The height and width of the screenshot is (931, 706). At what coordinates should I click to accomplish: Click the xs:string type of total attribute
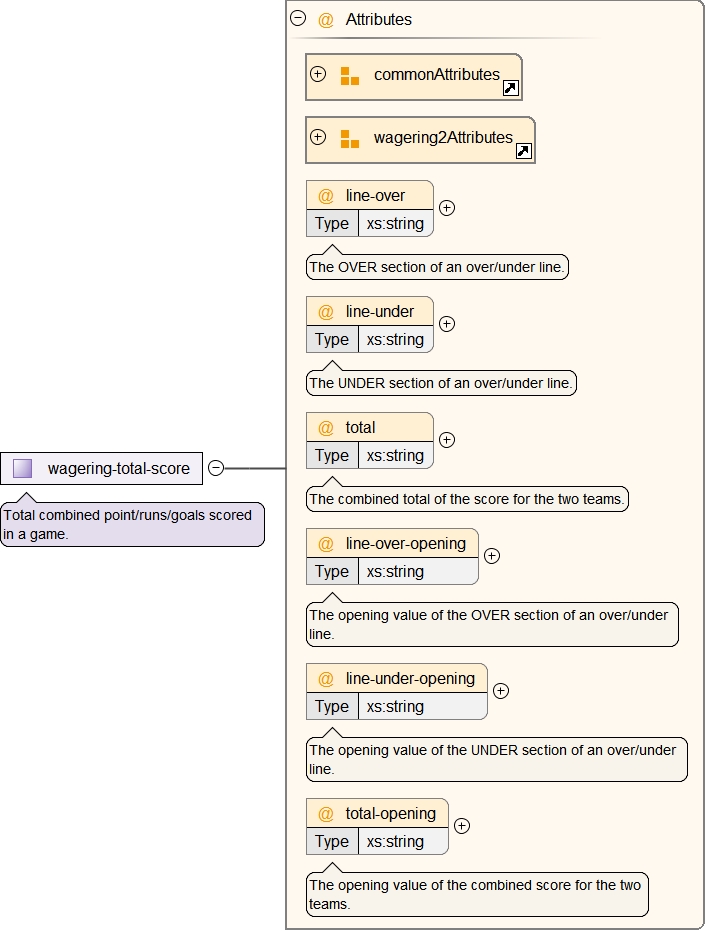point(395,455)
